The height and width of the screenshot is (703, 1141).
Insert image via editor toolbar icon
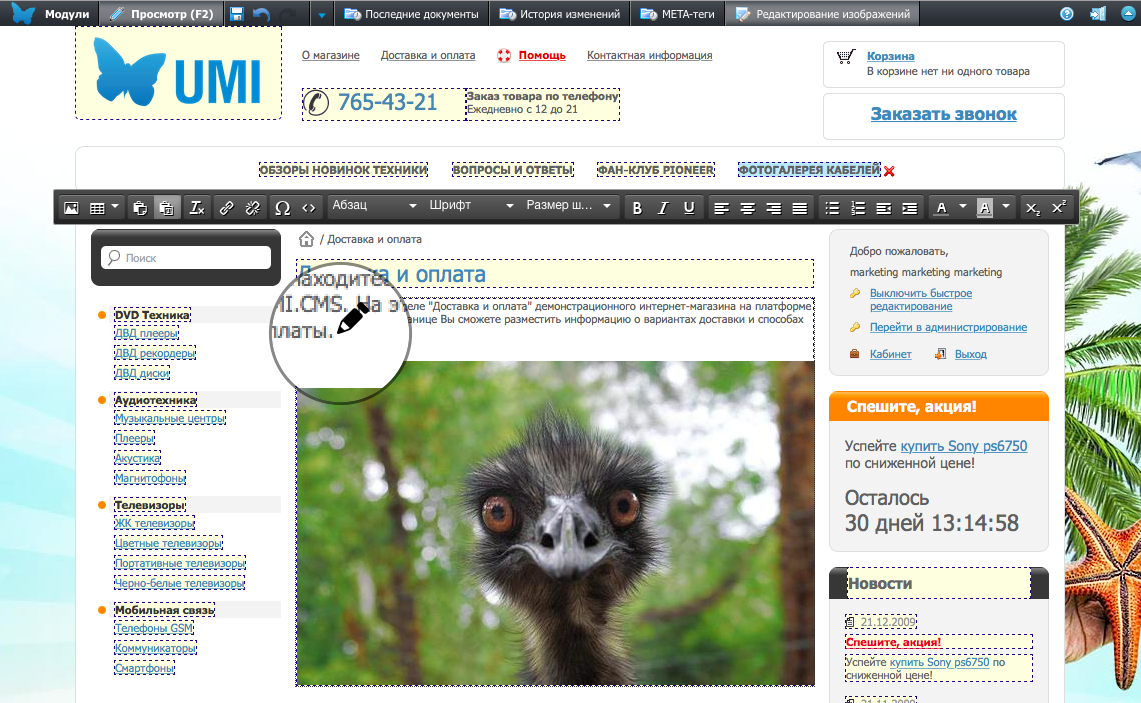tap(71, 208)
